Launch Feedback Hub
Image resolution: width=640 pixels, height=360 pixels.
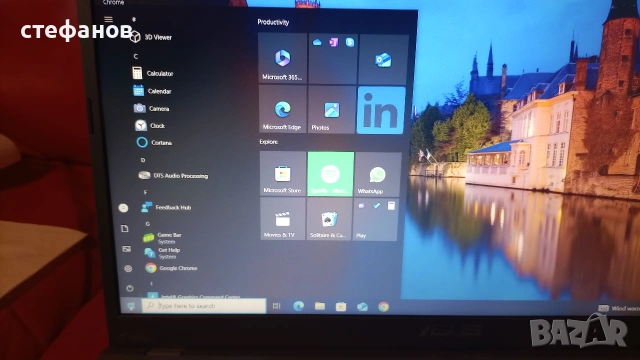[166, 207]
